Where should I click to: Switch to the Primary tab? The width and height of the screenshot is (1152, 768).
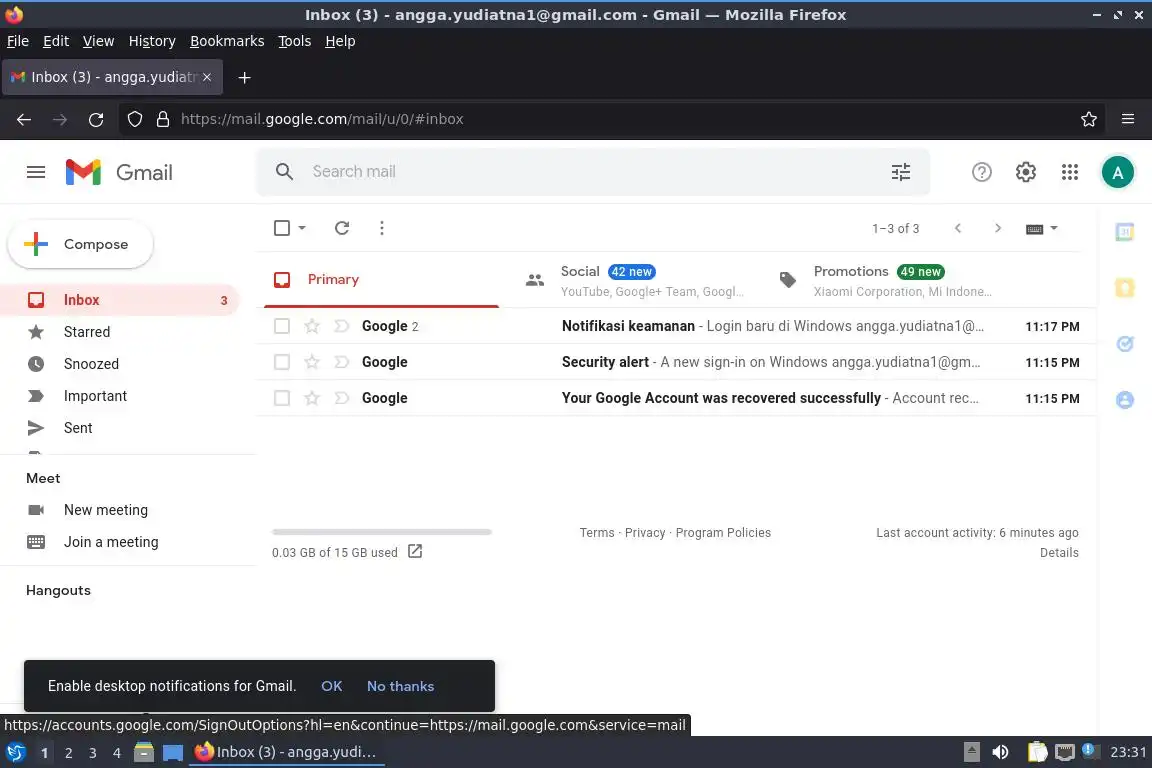[x=381, y=279]
